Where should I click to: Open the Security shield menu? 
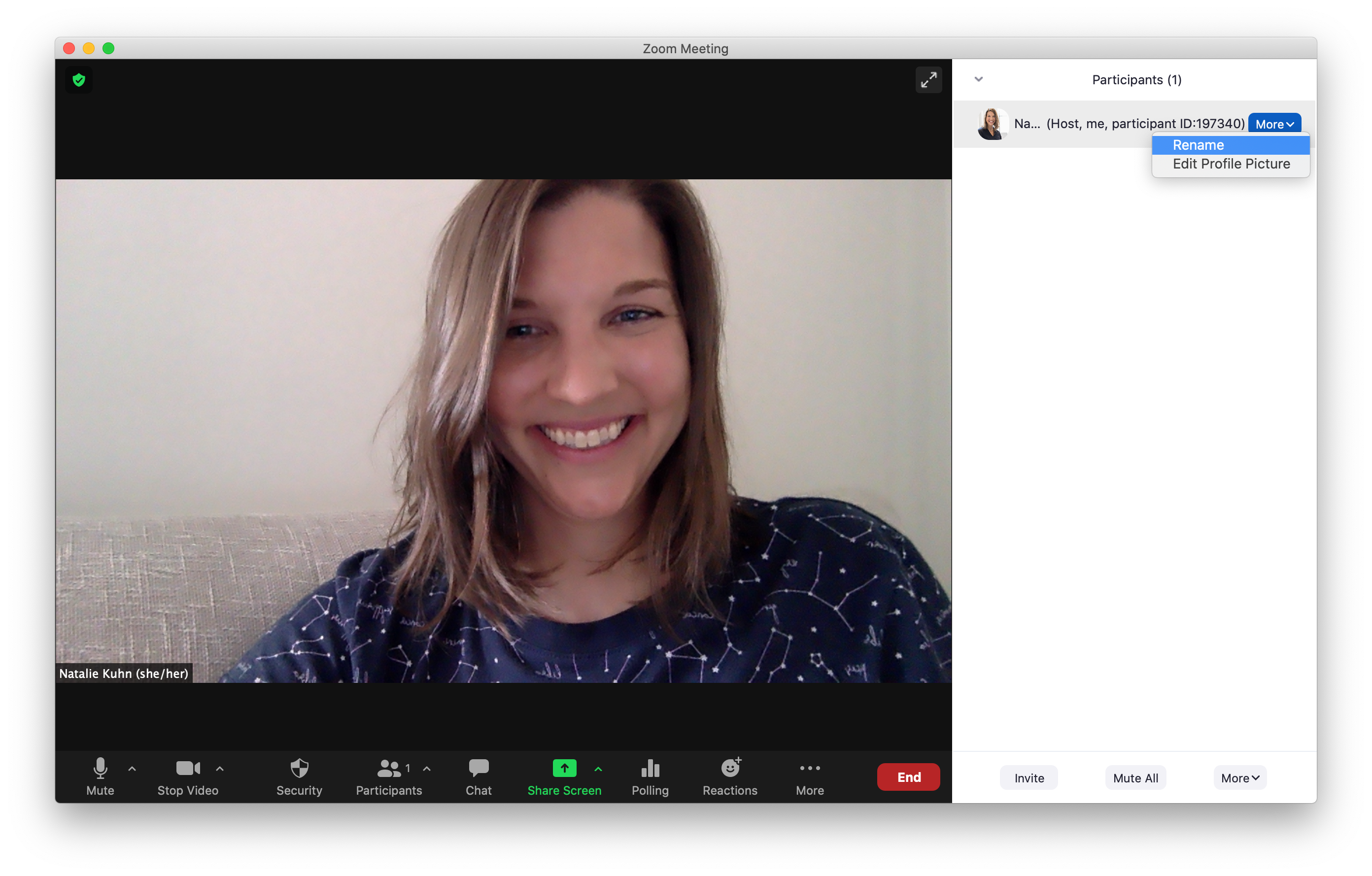coord(299,777)
